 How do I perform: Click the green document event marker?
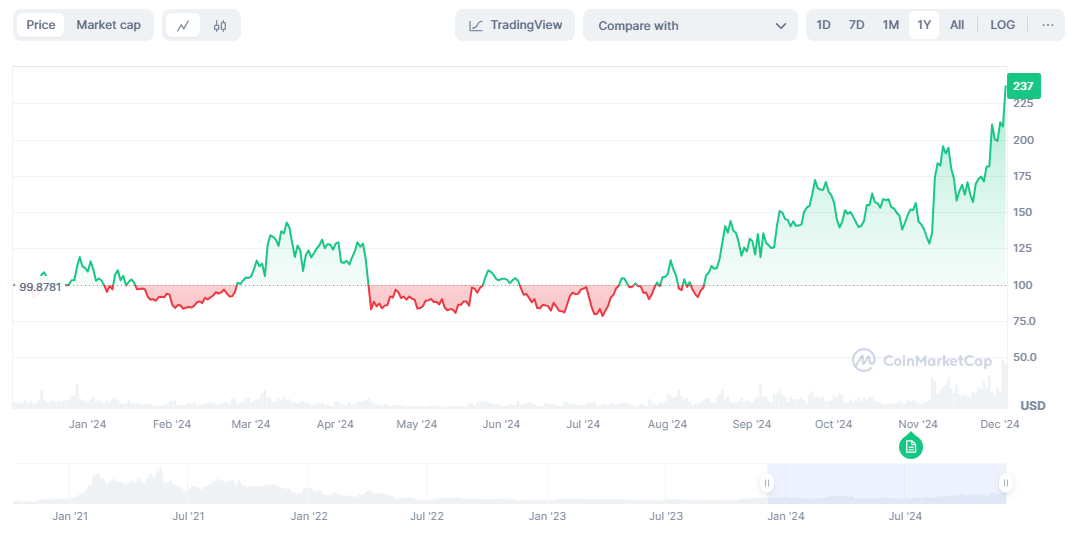tap(910, 447)
